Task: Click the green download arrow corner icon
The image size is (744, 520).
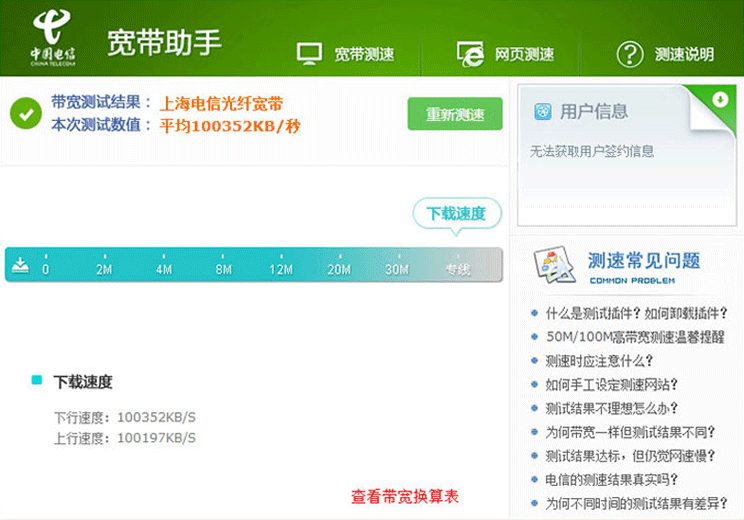Action: tap(720, 99)
